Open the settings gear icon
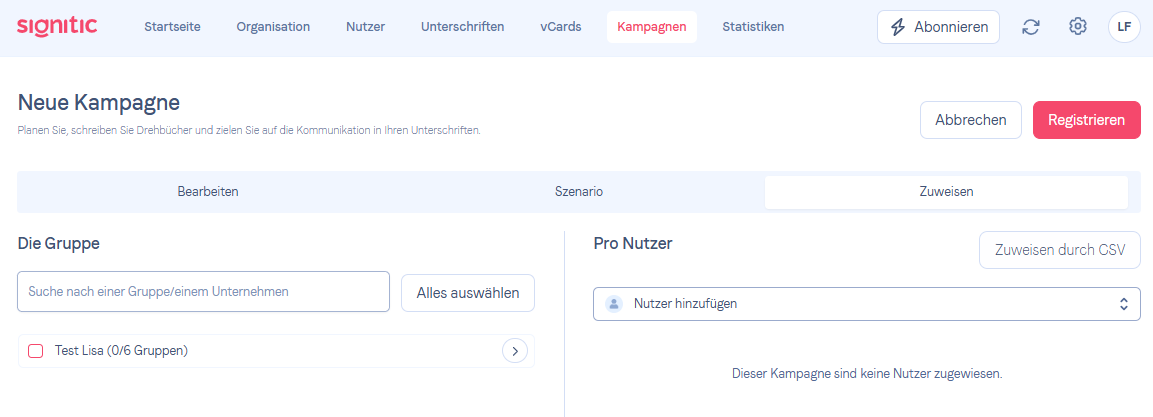Image resolution: width=1153 pixels, height=417 pixels. point(1077,26)
